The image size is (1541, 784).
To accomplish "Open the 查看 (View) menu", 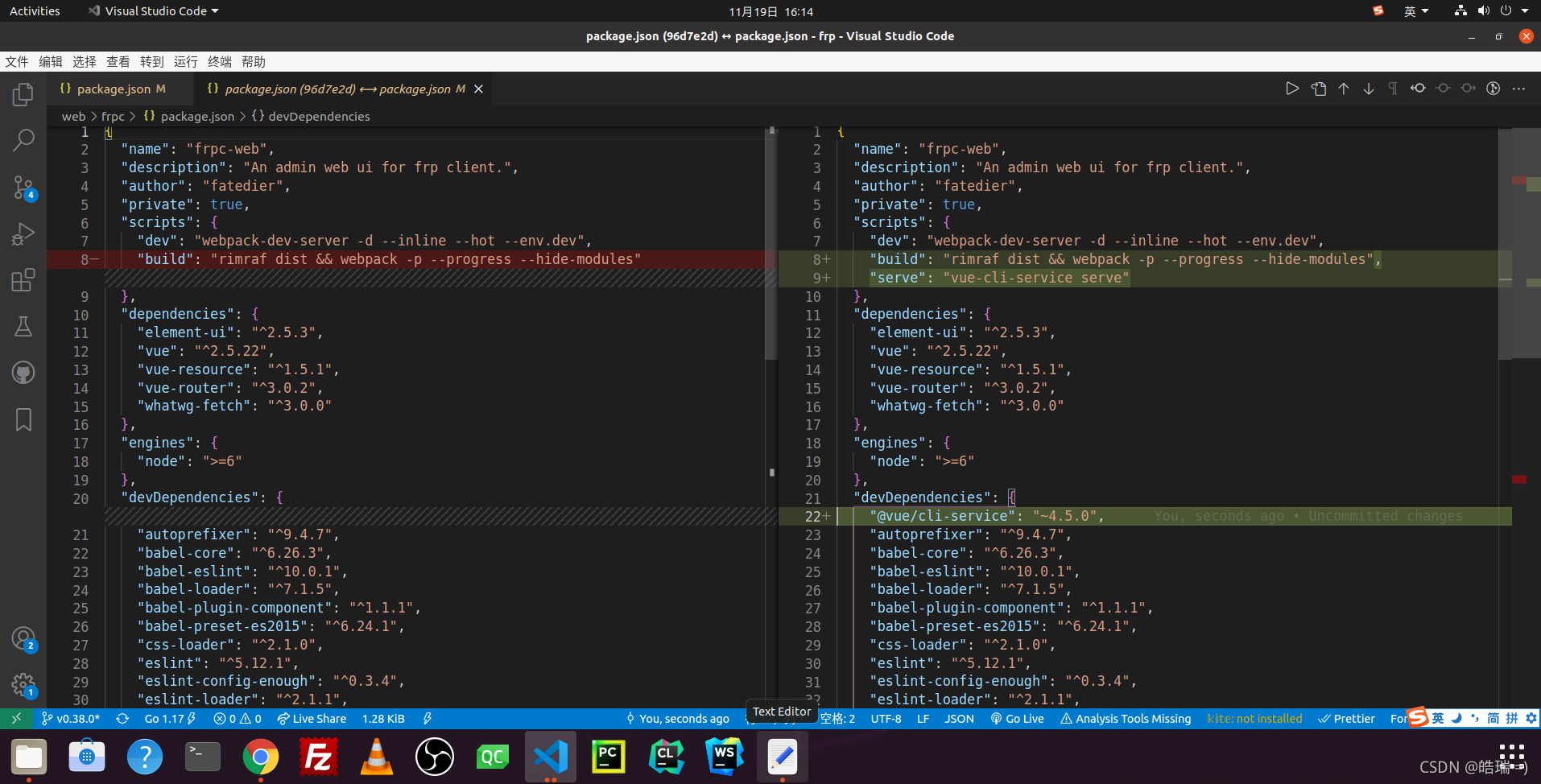I will point(118,62).
